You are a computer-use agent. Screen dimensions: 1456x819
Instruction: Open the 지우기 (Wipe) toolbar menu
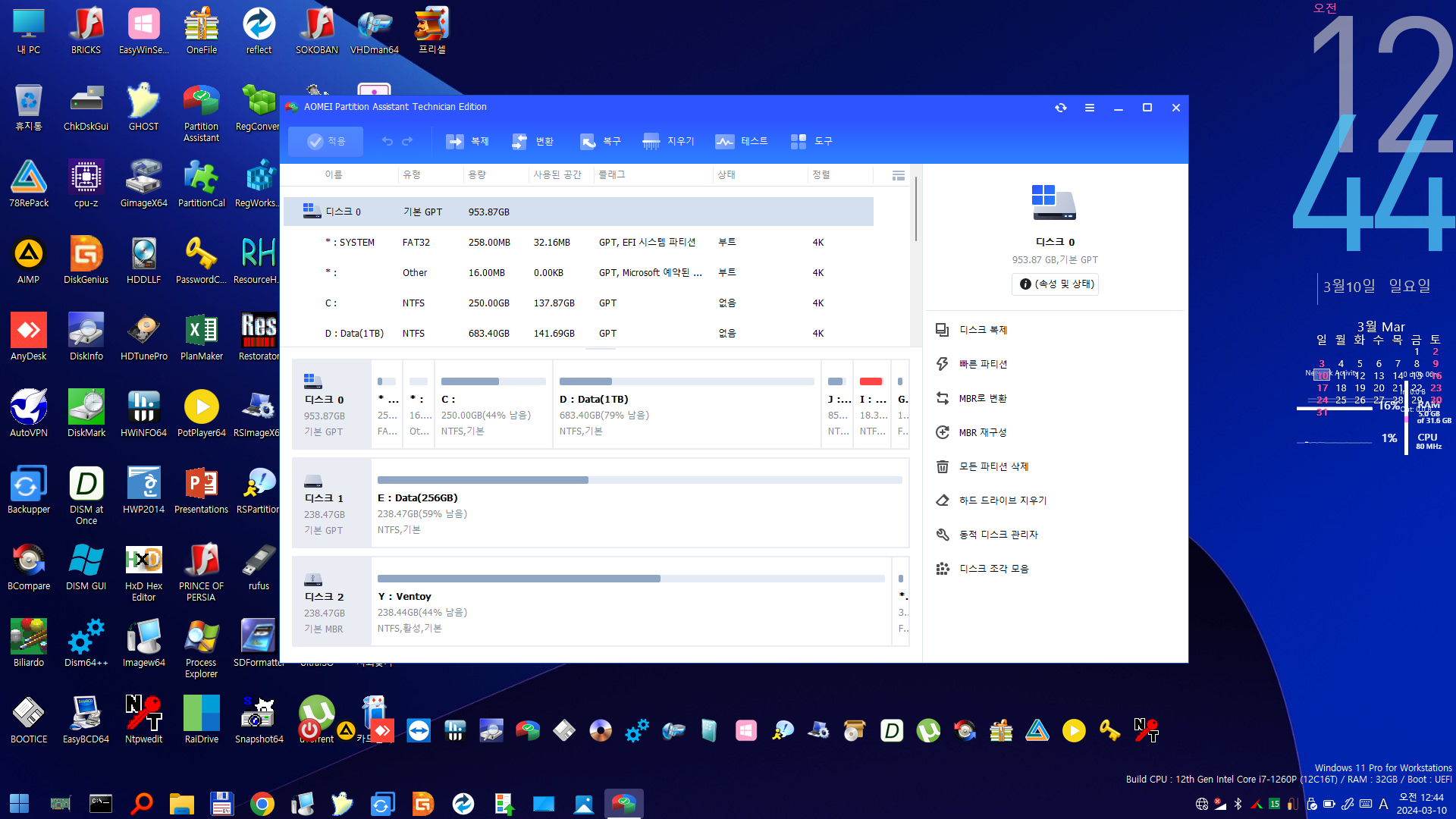pyautogui.click(x=669, y=141)
